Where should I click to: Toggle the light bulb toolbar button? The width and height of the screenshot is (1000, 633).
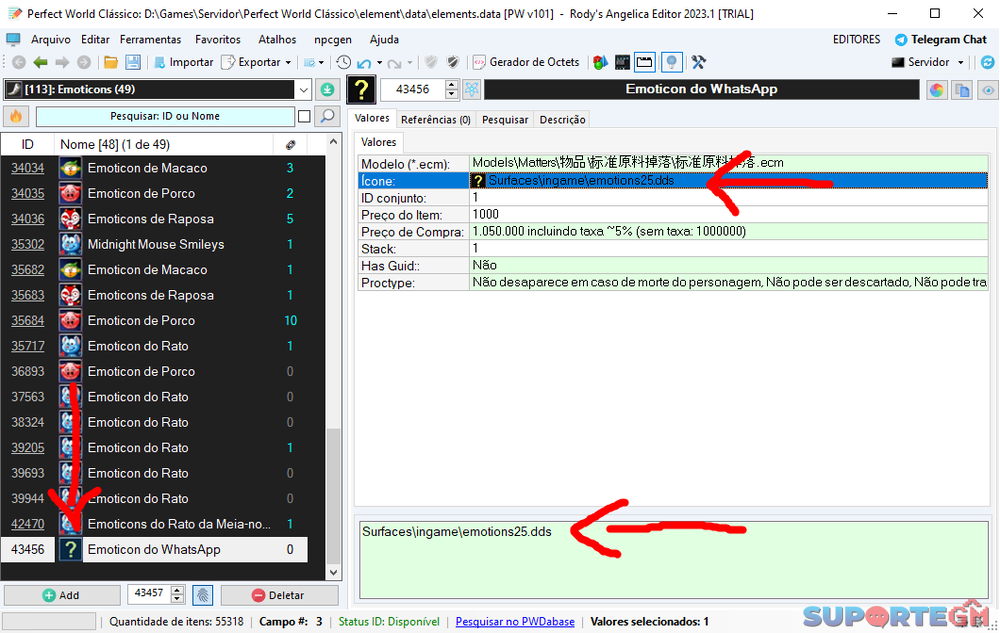(672, 62)
